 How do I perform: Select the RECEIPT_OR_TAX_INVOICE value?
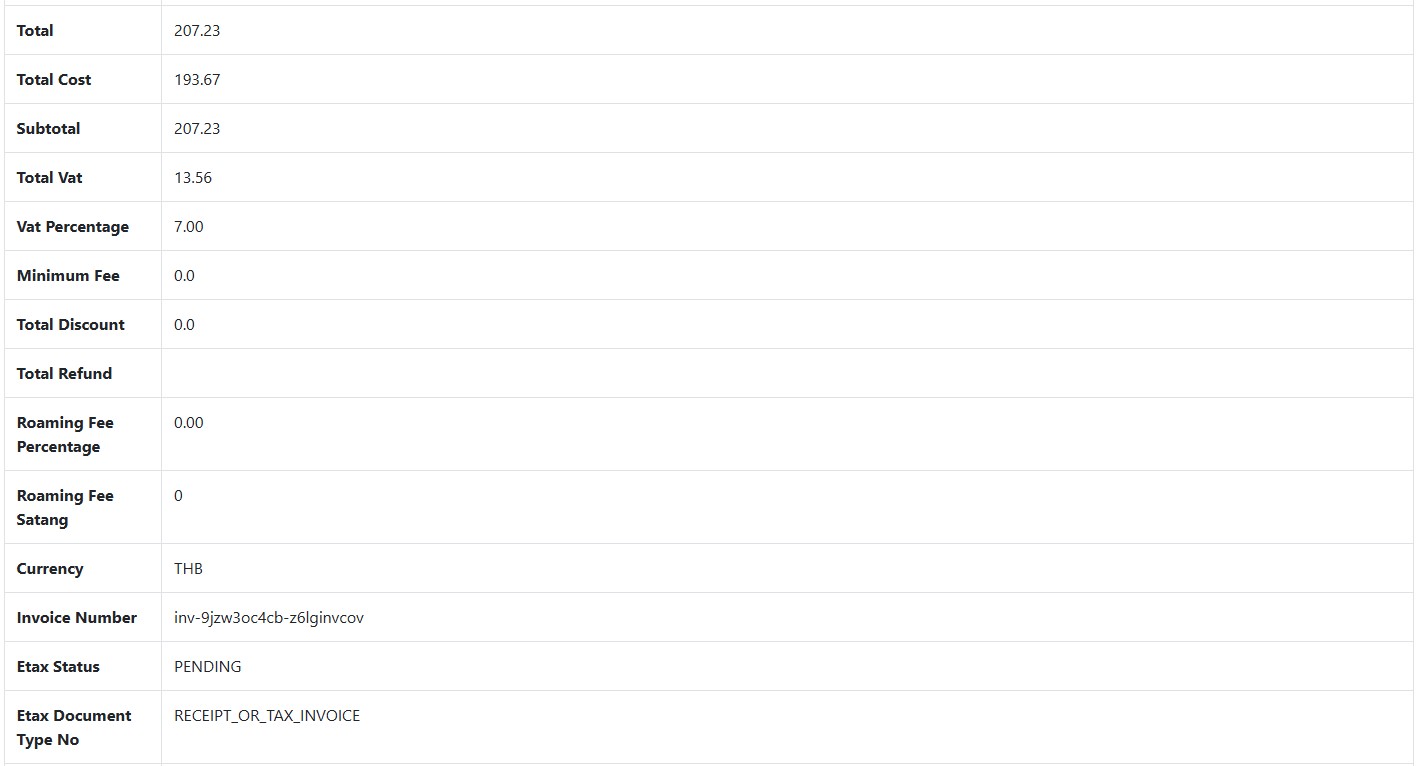point(267,716)
